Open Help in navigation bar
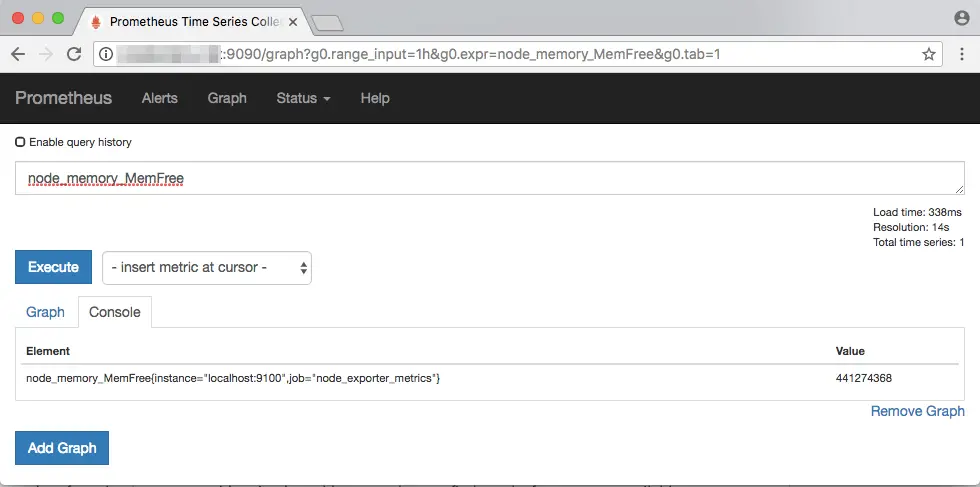The width and height of the screenshot is (980, 487). (x=375, y=98)
